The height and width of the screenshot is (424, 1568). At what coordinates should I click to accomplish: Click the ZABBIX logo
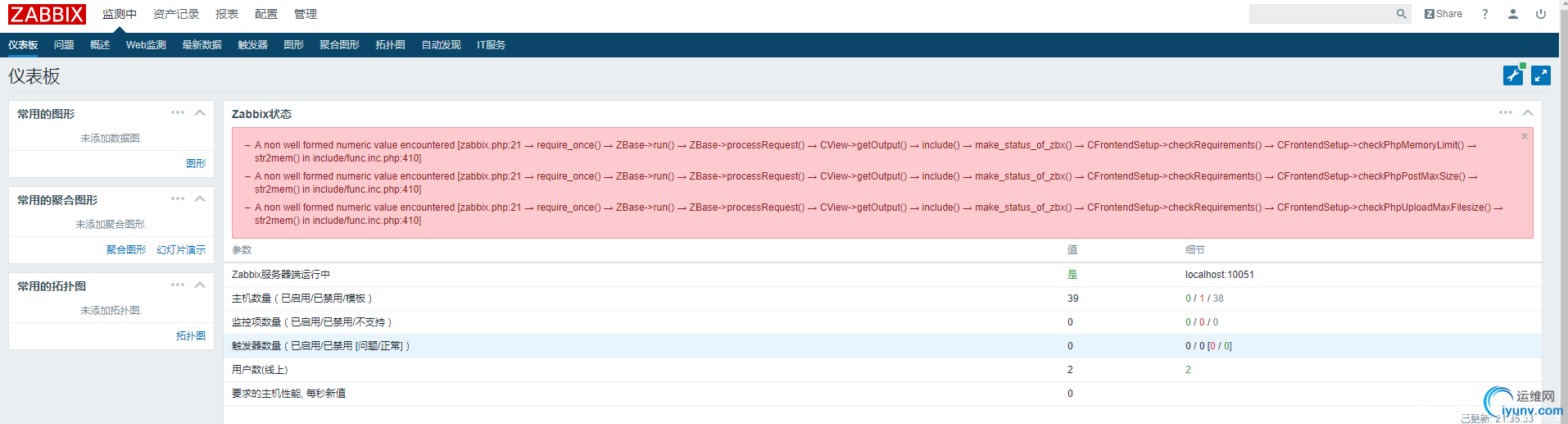[47, 14]
